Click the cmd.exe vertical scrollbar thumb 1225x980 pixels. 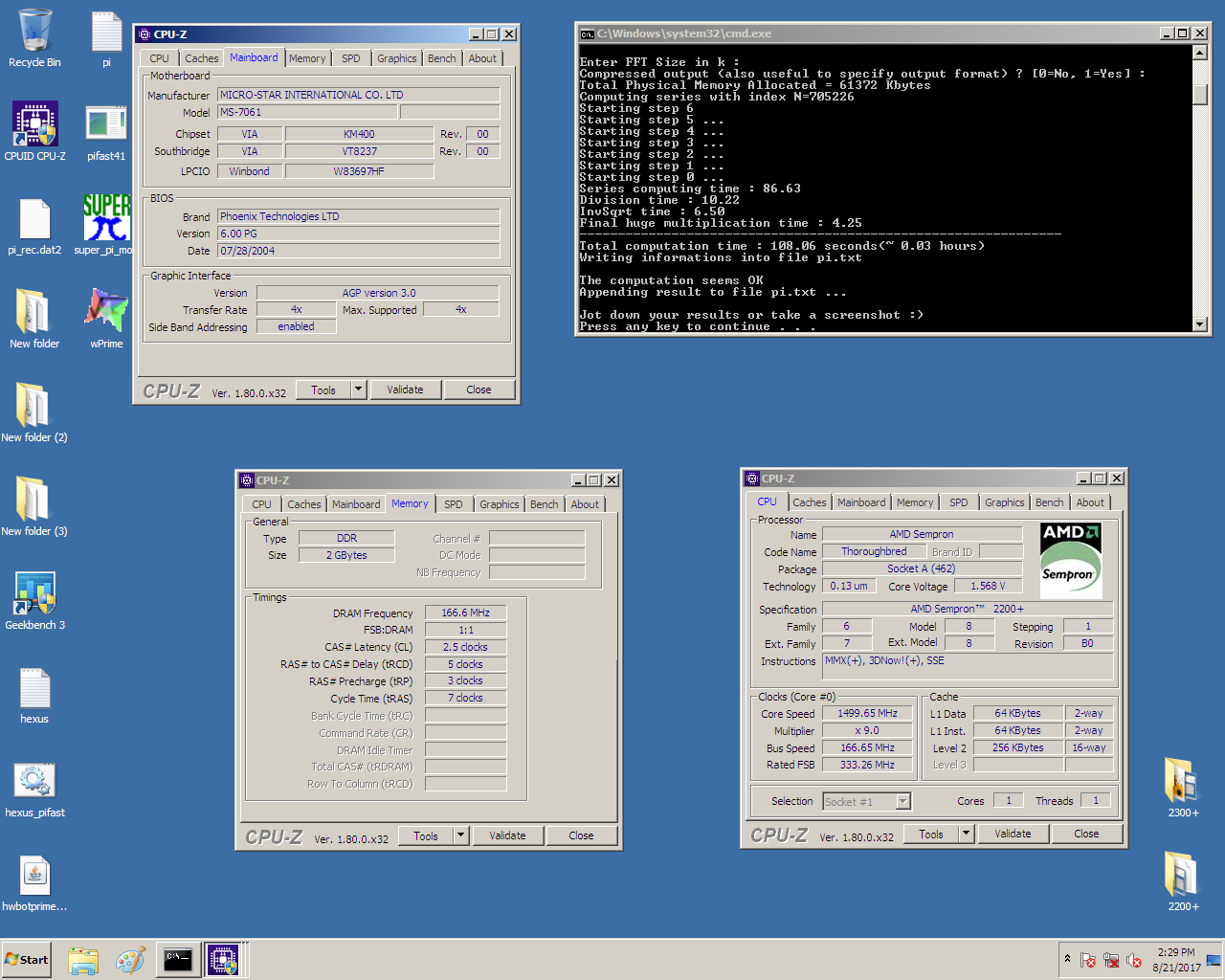(1200, 95)
